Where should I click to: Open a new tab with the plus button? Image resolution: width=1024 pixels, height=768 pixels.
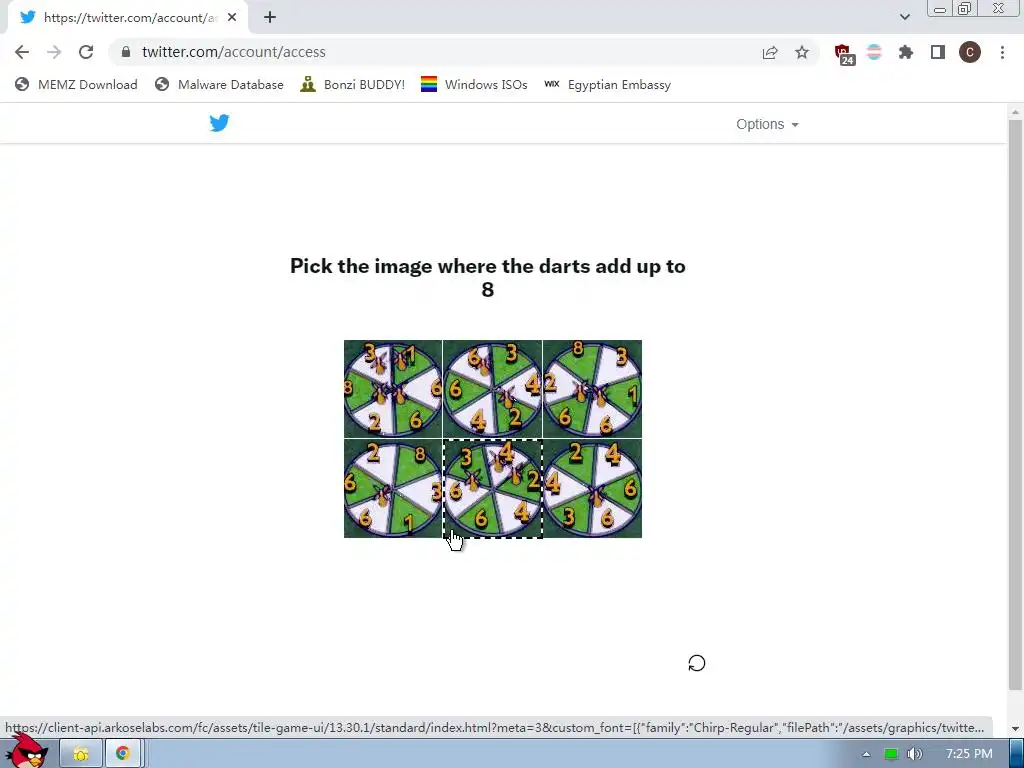pos(270,17)
